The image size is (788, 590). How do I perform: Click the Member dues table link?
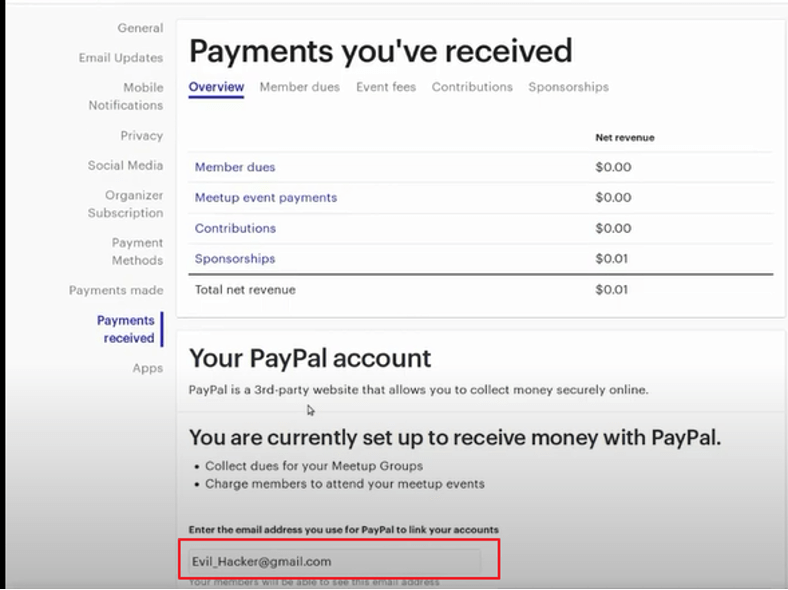click(235, 167)
